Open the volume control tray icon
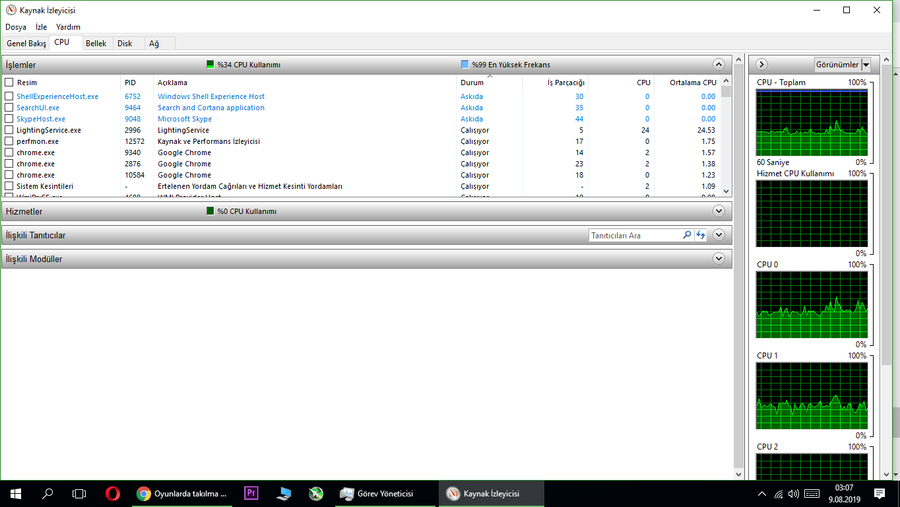The image size is (900, 507). (794, 494)
